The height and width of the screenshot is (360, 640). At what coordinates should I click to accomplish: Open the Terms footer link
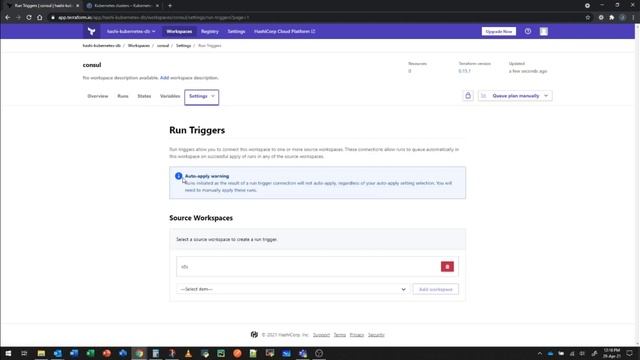[x=340, y=335]
